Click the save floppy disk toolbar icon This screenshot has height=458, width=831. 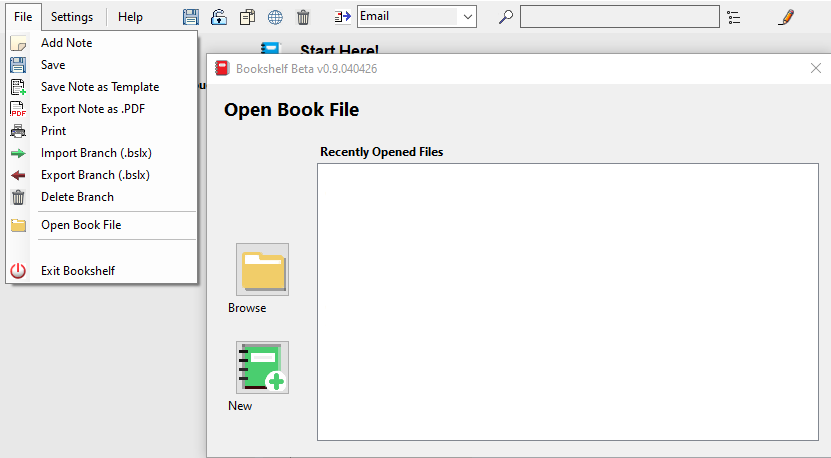coord(190,17)
